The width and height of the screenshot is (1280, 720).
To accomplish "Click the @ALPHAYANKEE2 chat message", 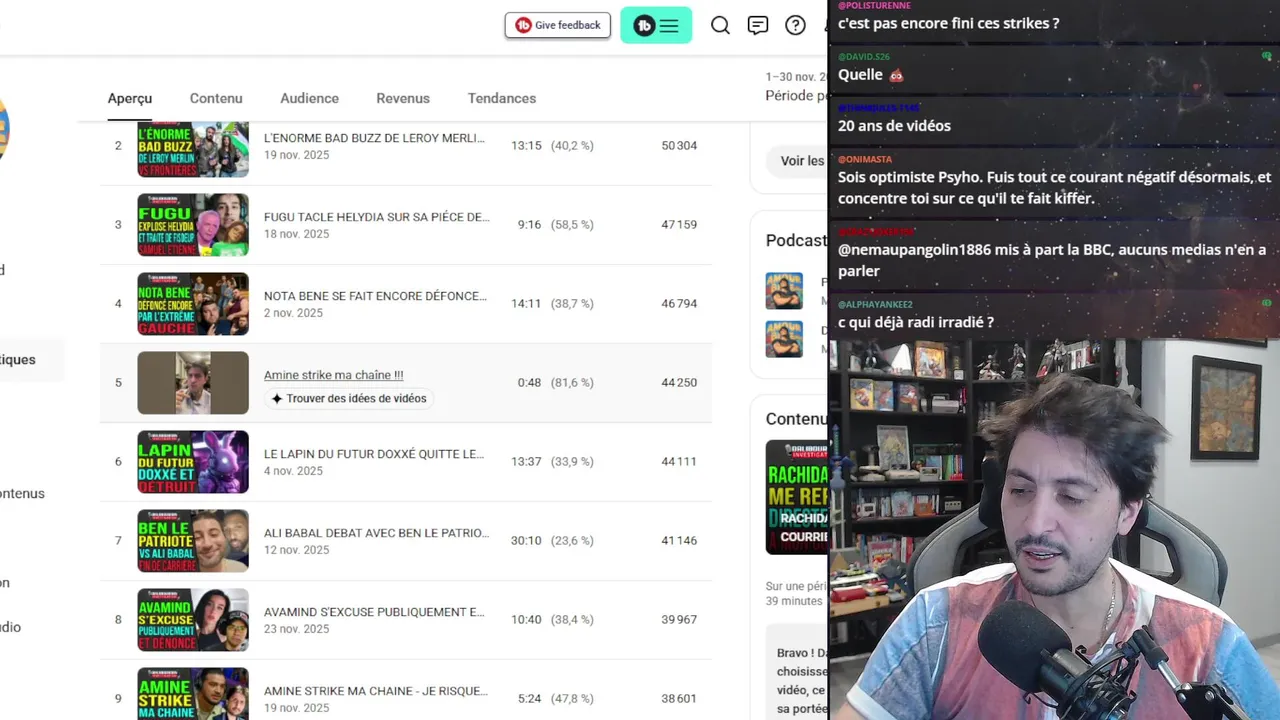I will [915, 322].
